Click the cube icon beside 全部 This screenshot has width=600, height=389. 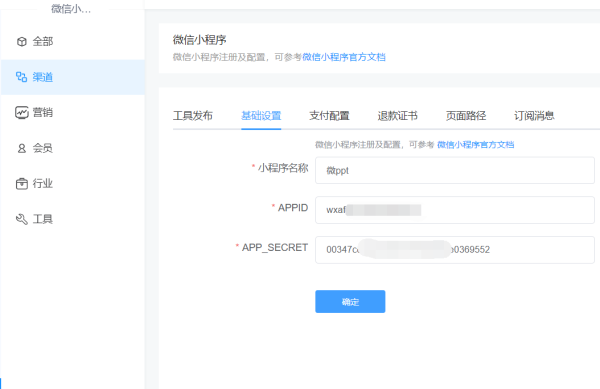click(x=22, y=41)
